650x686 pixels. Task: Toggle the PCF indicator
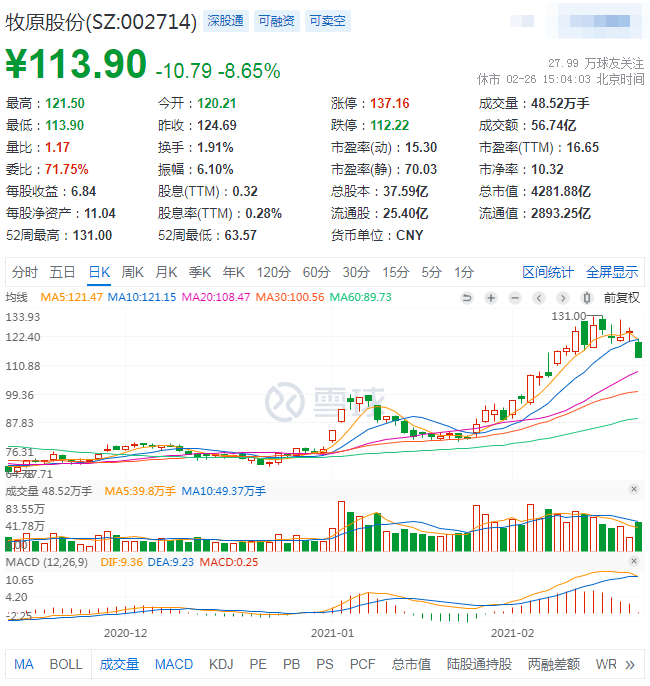click(363, 664)
